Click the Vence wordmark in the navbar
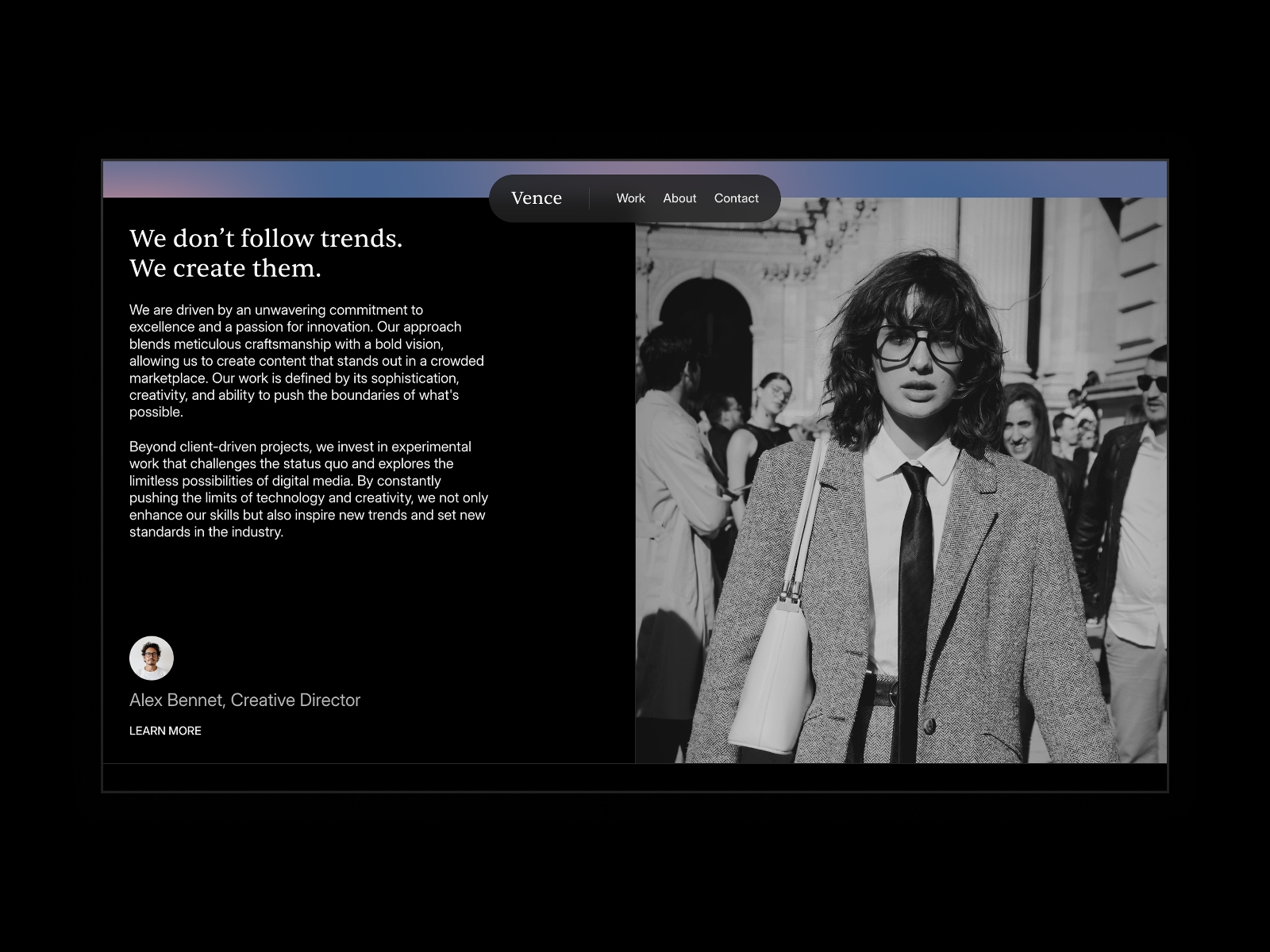The height and width of the screenshot is (952, 1270). 538,198
